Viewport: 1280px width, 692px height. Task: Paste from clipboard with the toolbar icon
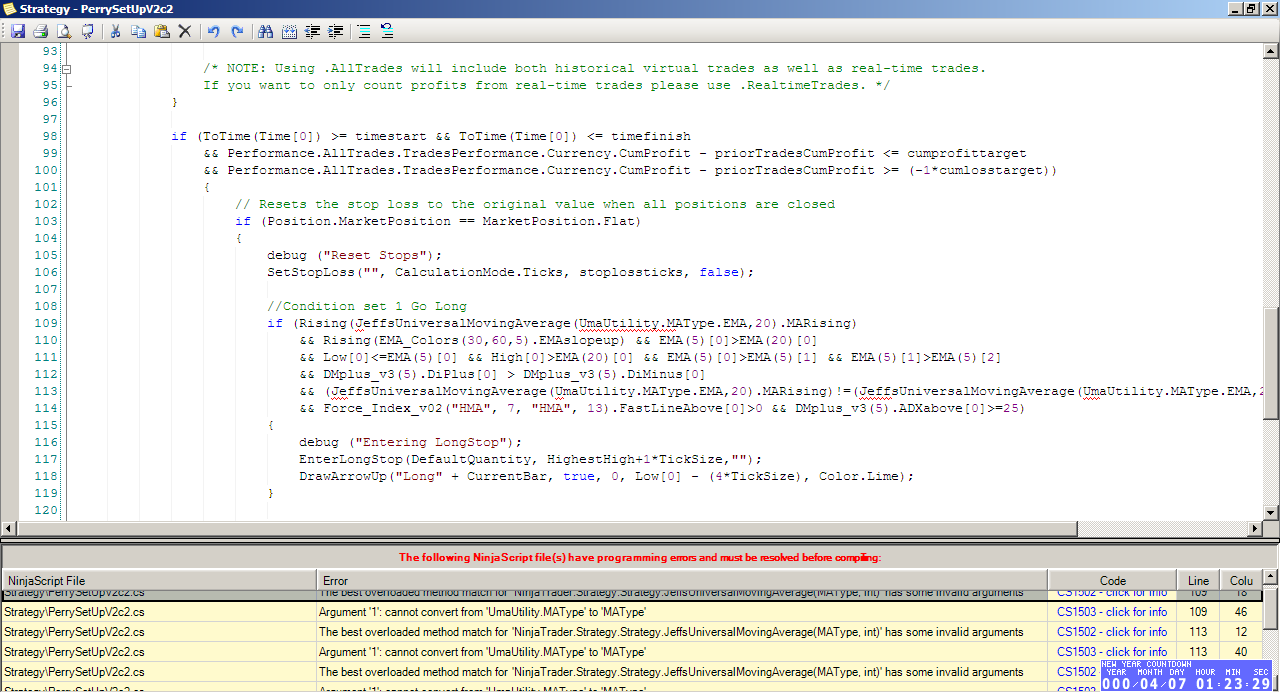point(161,31)
